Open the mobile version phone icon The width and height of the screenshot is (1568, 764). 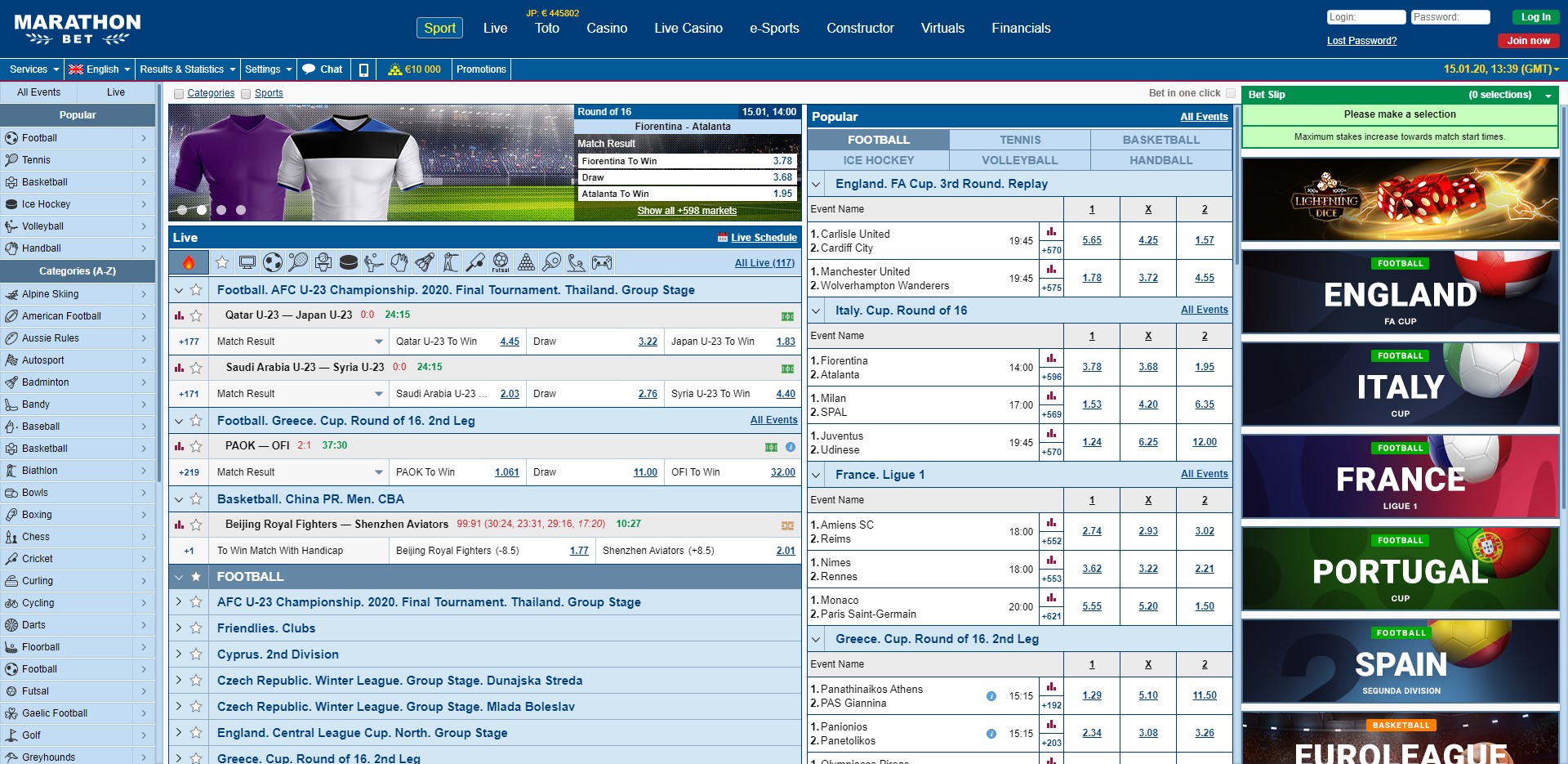pyautogui.click(x=364, y=69)
